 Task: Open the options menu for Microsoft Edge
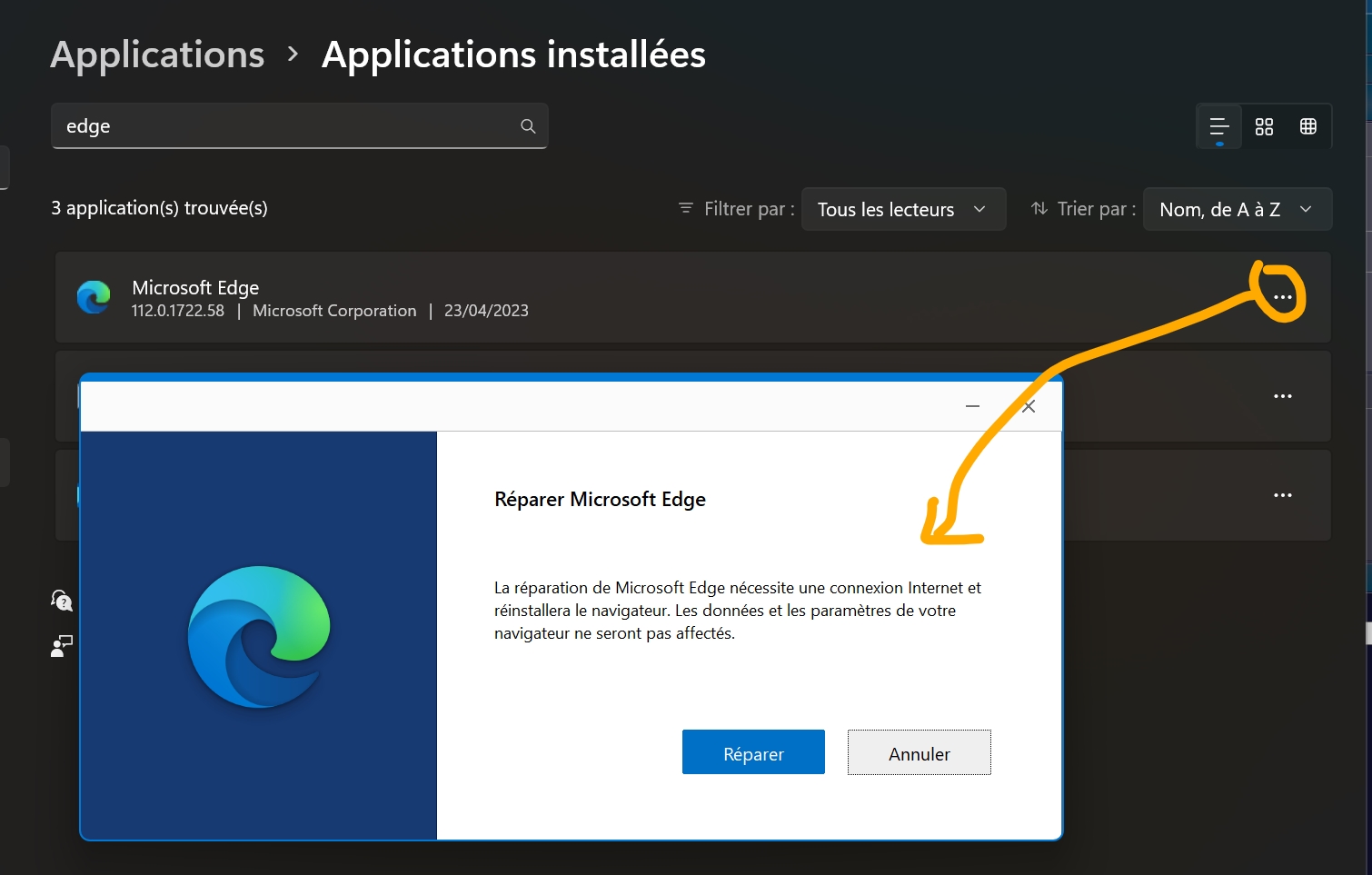coord(1282,297)
